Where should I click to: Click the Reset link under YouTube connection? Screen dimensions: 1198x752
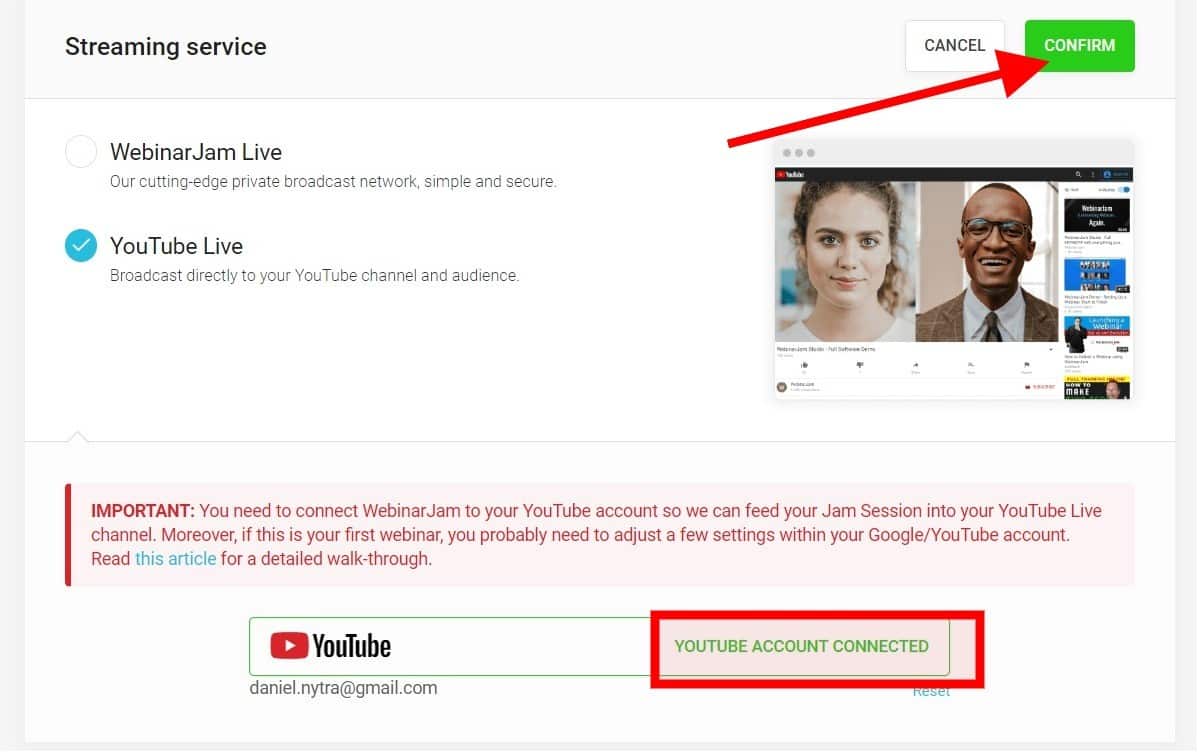[931, 692]
